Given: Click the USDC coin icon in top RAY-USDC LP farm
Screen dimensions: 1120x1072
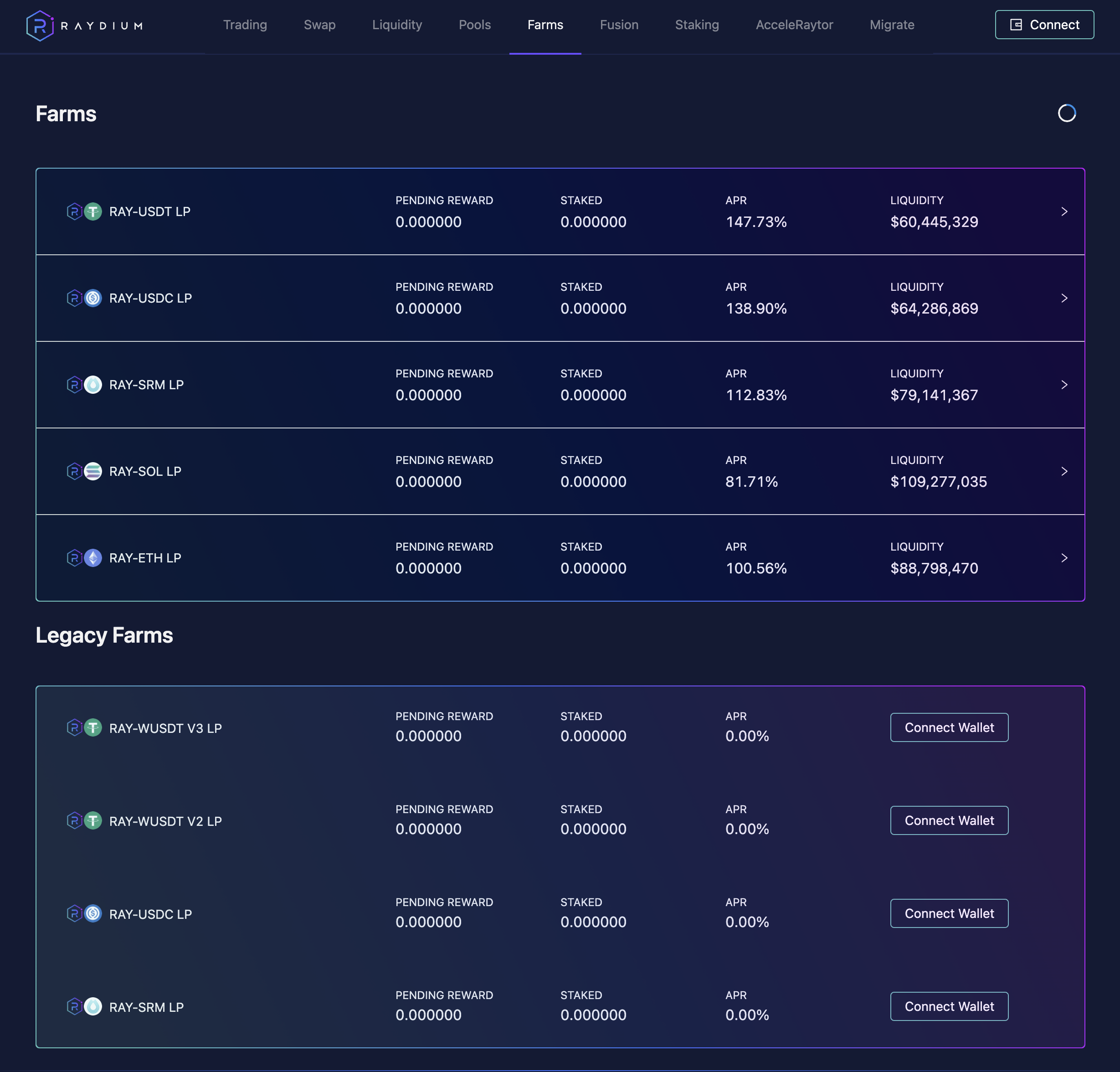Looking at the screenshot, I should [93, 298].
